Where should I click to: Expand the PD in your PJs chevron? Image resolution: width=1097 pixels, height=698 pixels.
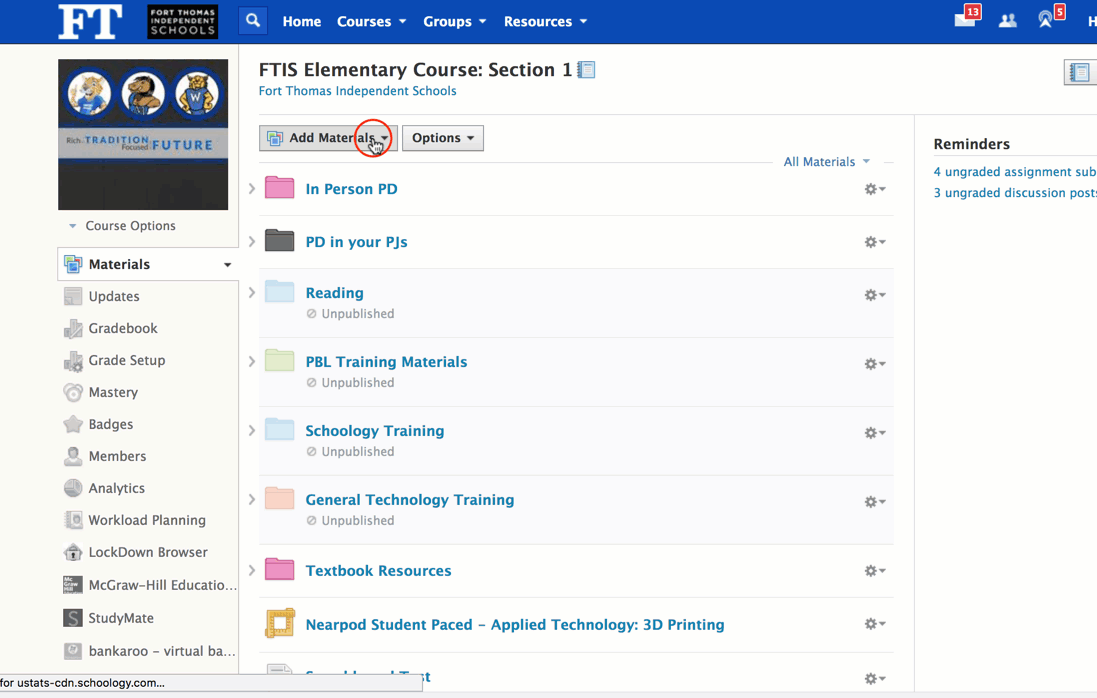(252, 241)
